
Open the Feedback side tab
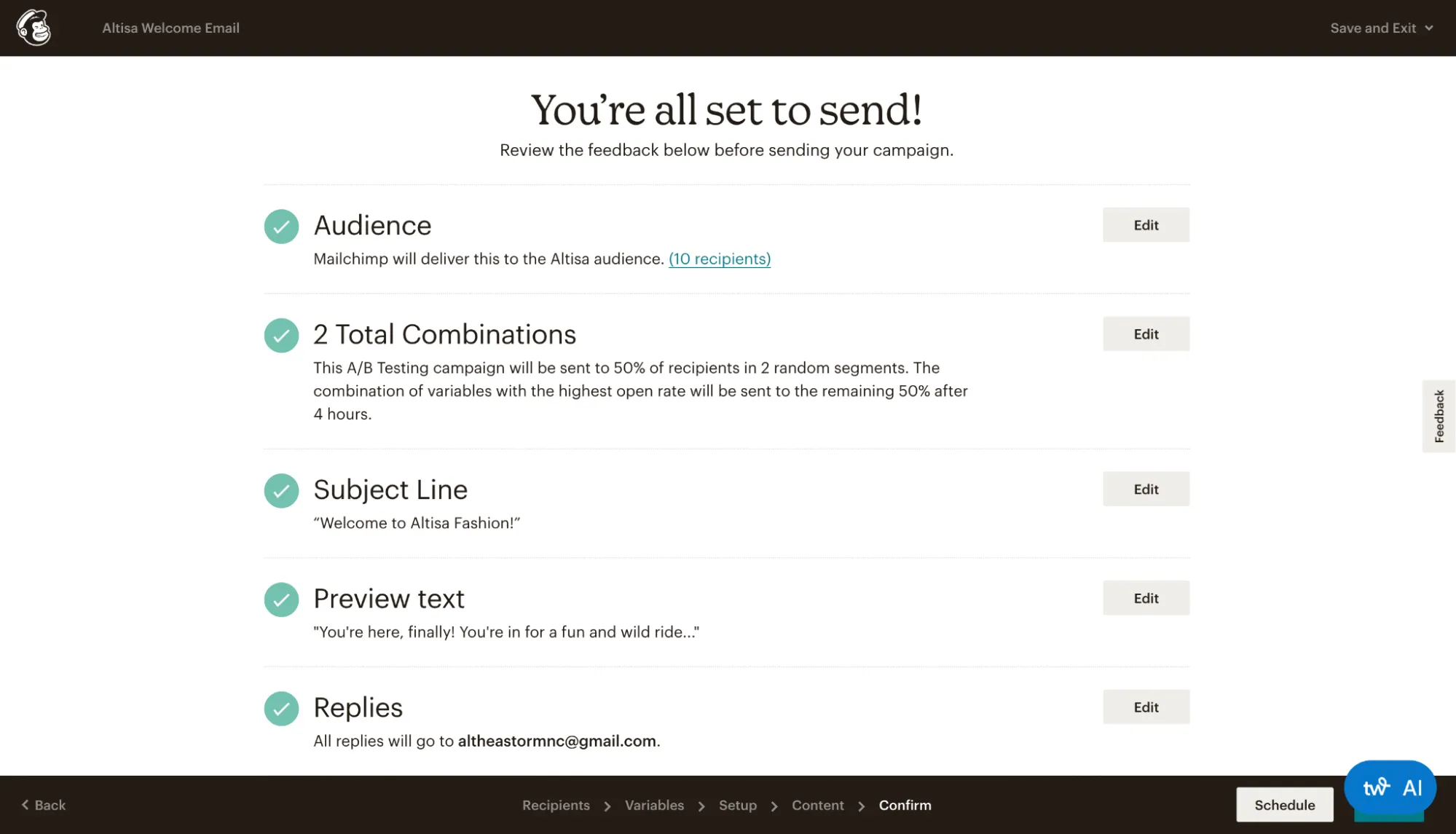1439,416
